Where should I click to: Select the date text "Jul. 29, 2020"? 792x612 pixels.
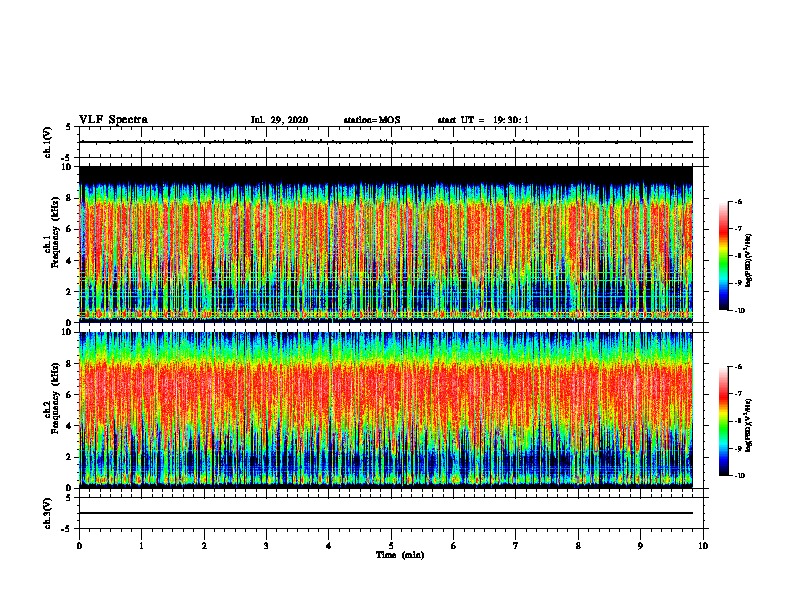click(x=279, y=120)
